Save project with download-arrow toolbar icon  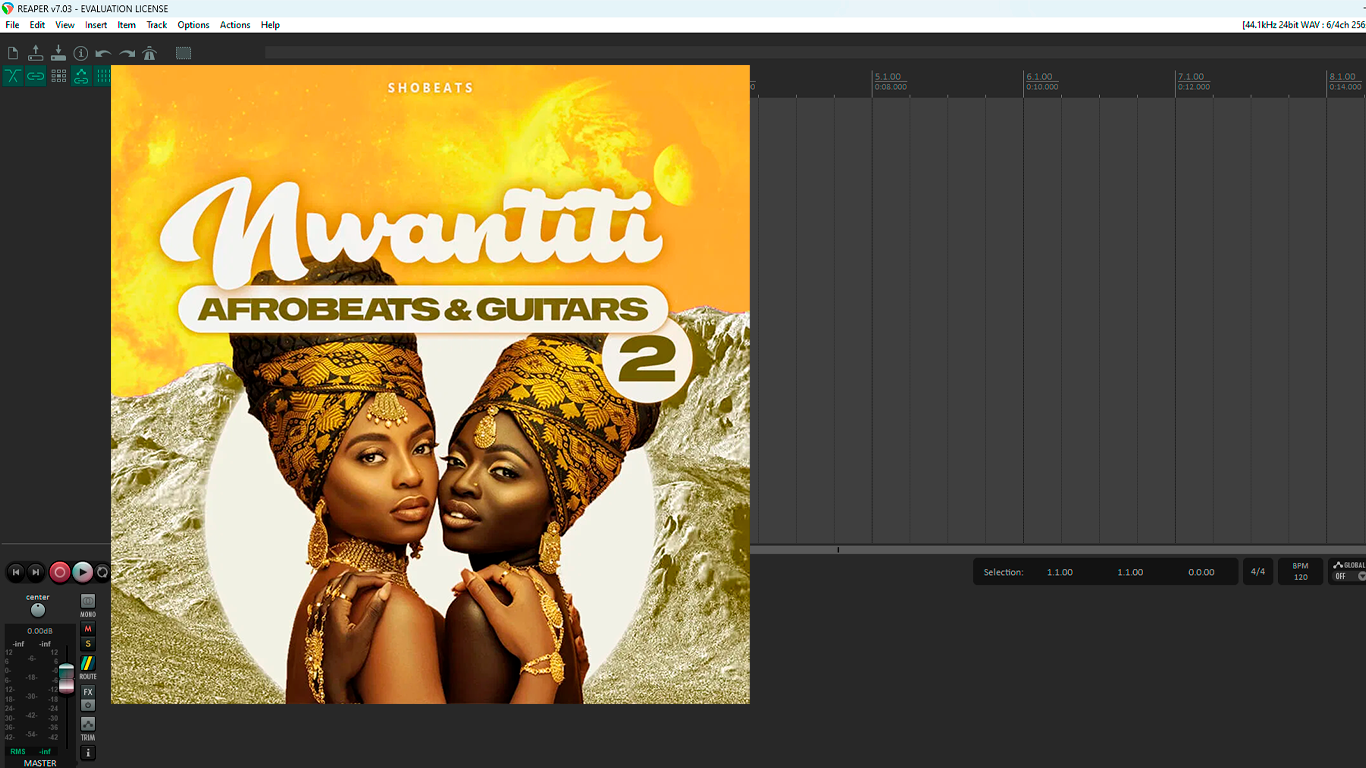58,53
